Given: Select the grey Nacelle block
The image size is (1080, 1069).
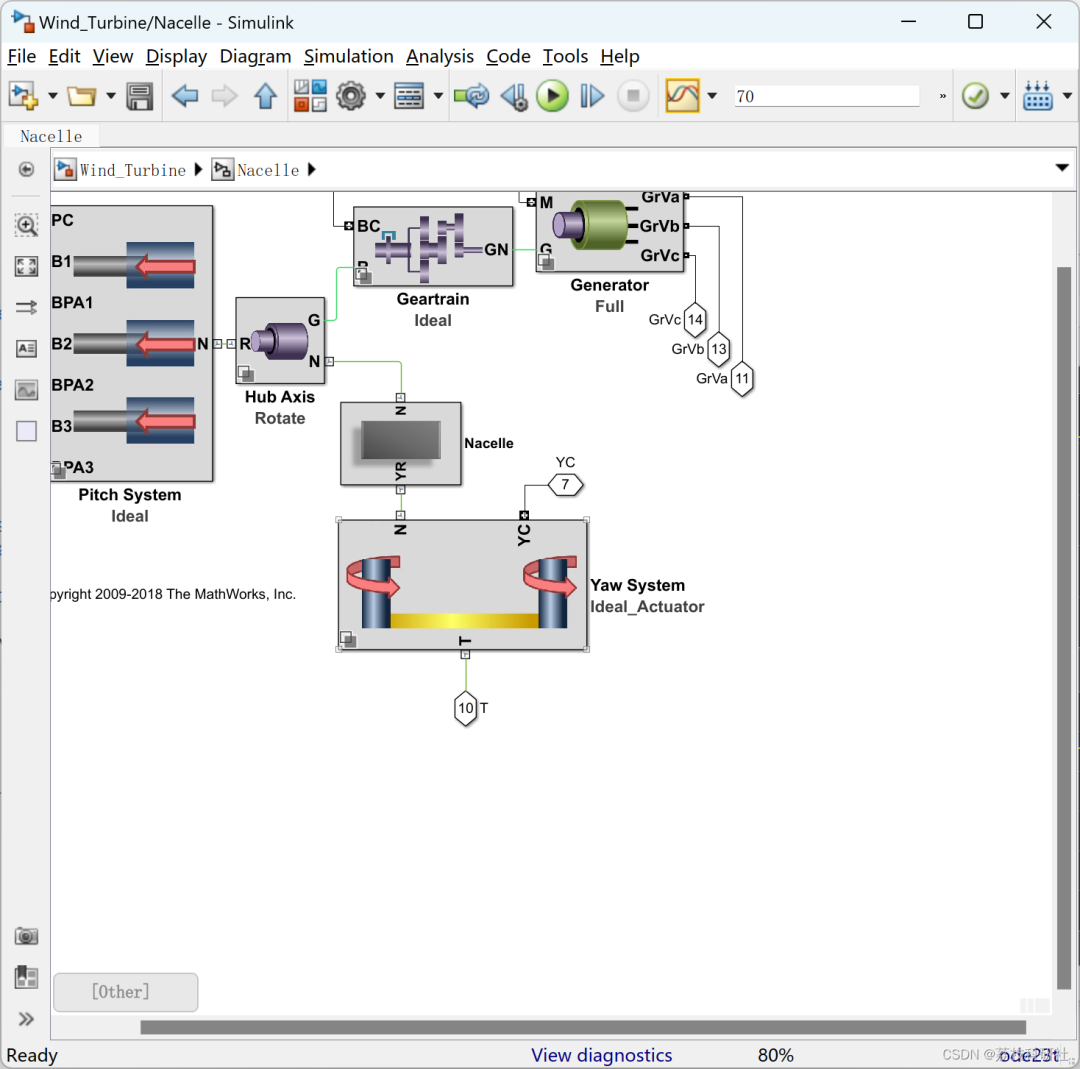Looking at the screenshot, I should coord(401,444).
